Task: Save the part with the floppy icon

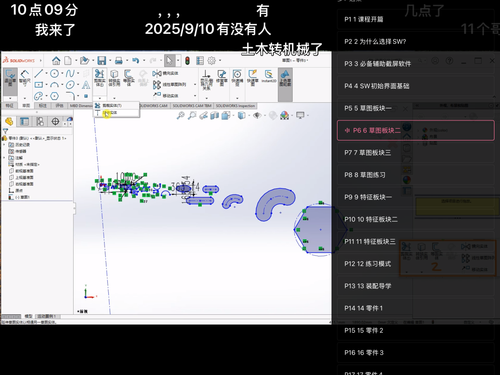Action: click(x=101, y=61)
